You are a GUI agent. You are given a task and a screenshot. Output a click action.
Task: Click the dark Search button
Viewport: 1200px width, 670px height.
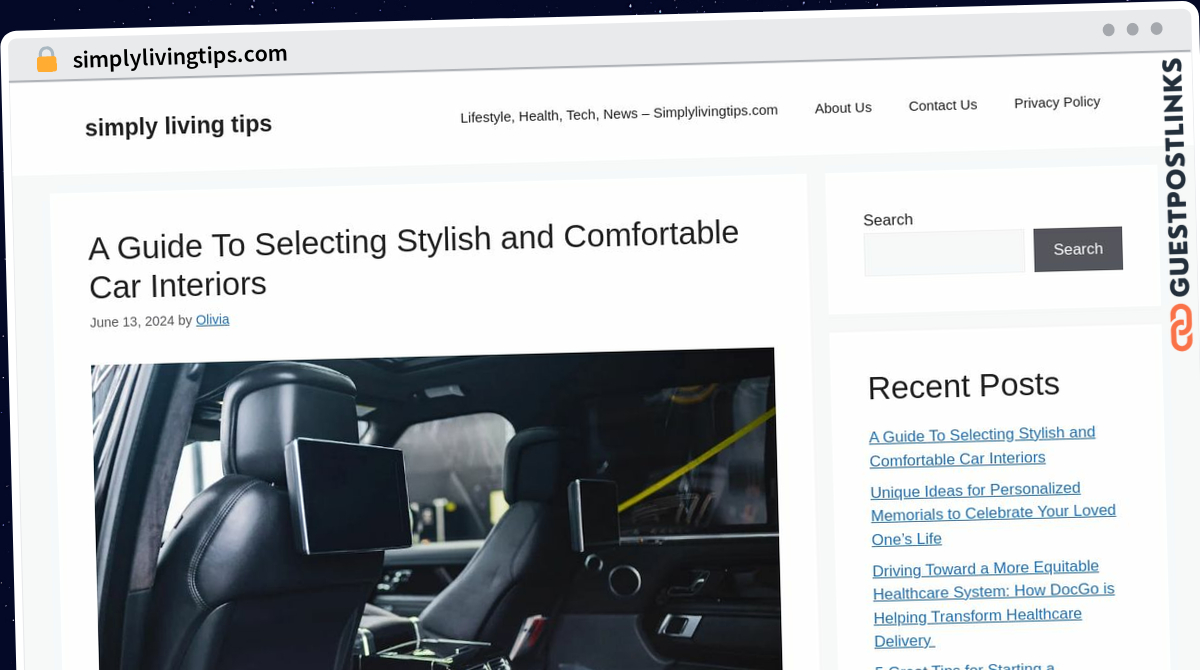(x=1078, y=249)
